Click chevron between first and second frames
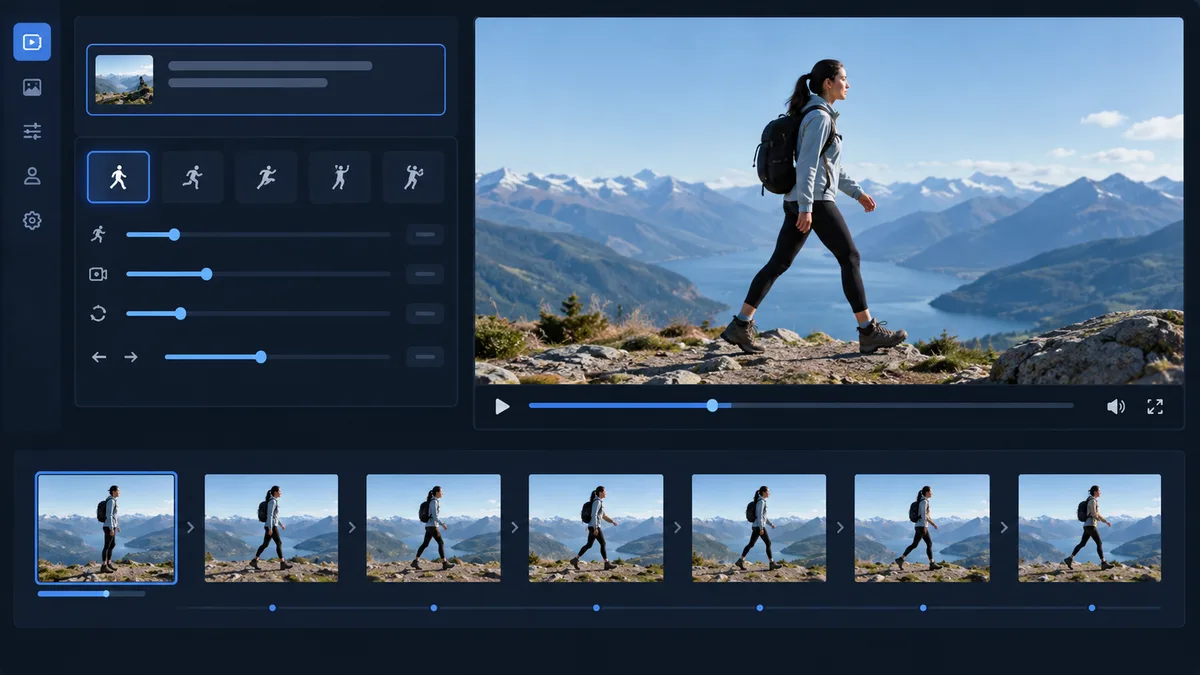The height and width of the screenshot is (675, 1200). (x=190, y=527)
